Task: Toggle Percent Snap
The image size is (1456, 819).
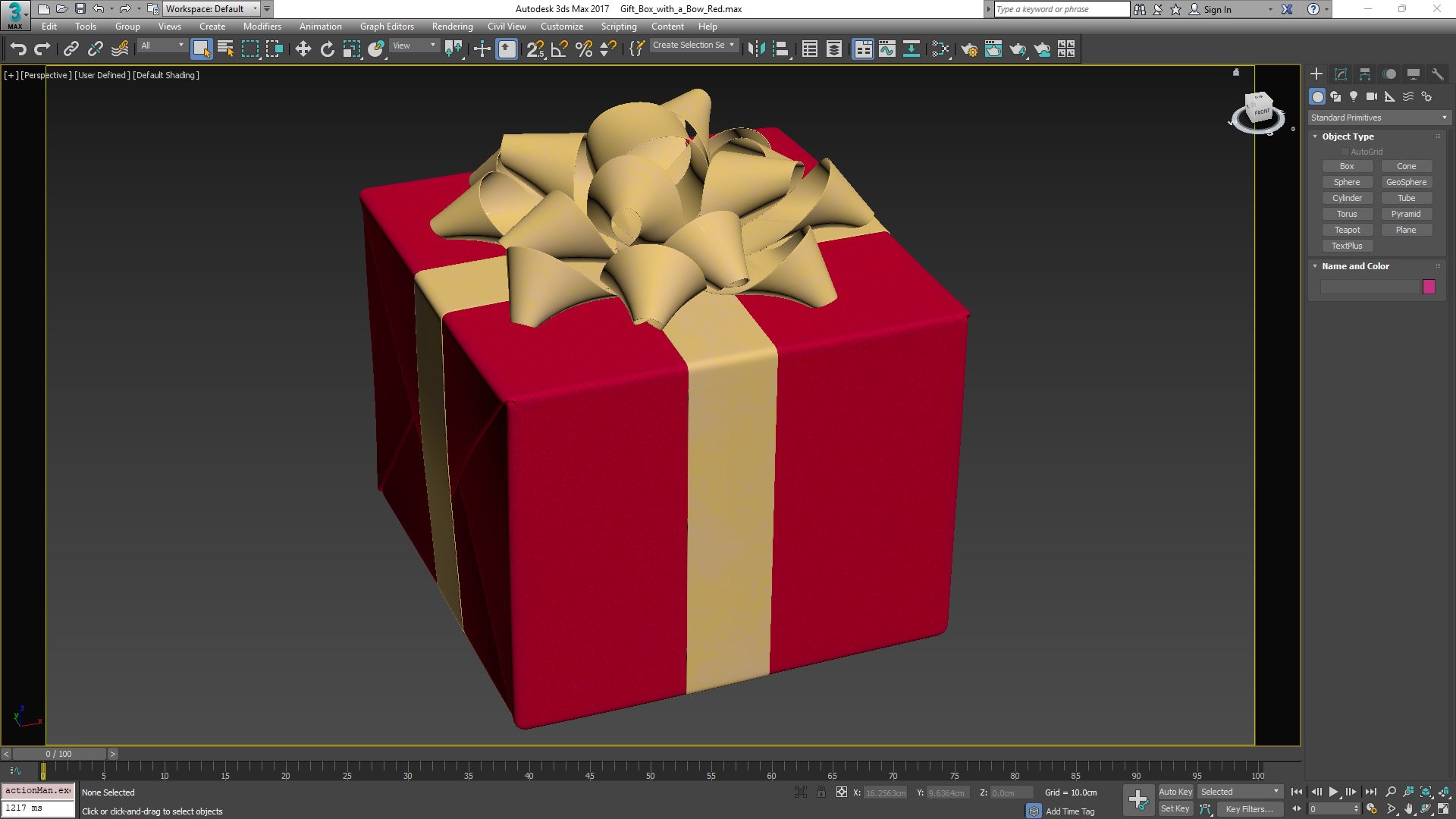Action: tap(584, 49)
